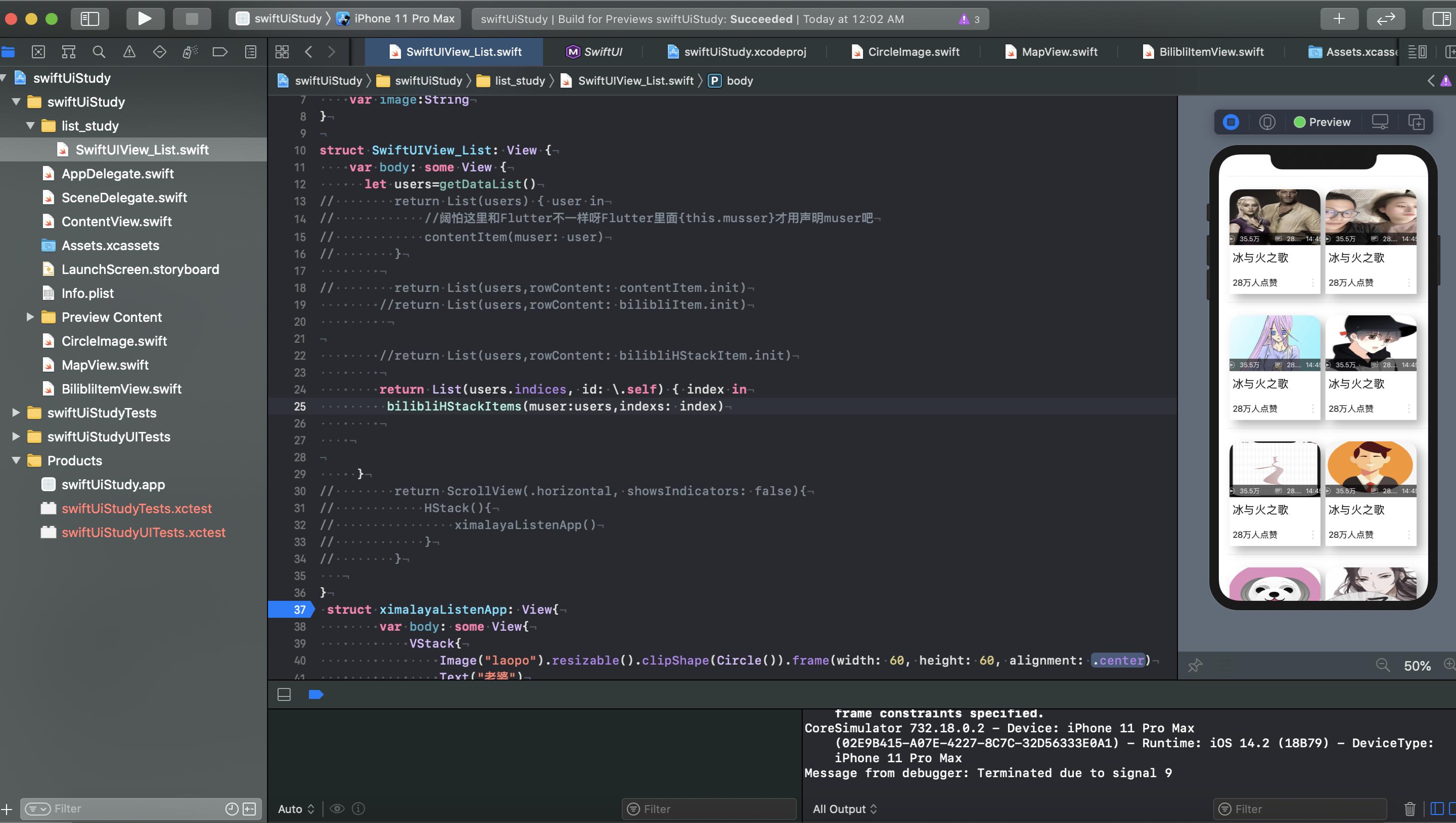This screenshot has height=823, width=1456.
Task: Collapse the list_study folder
Action: [x=30, y=126]
